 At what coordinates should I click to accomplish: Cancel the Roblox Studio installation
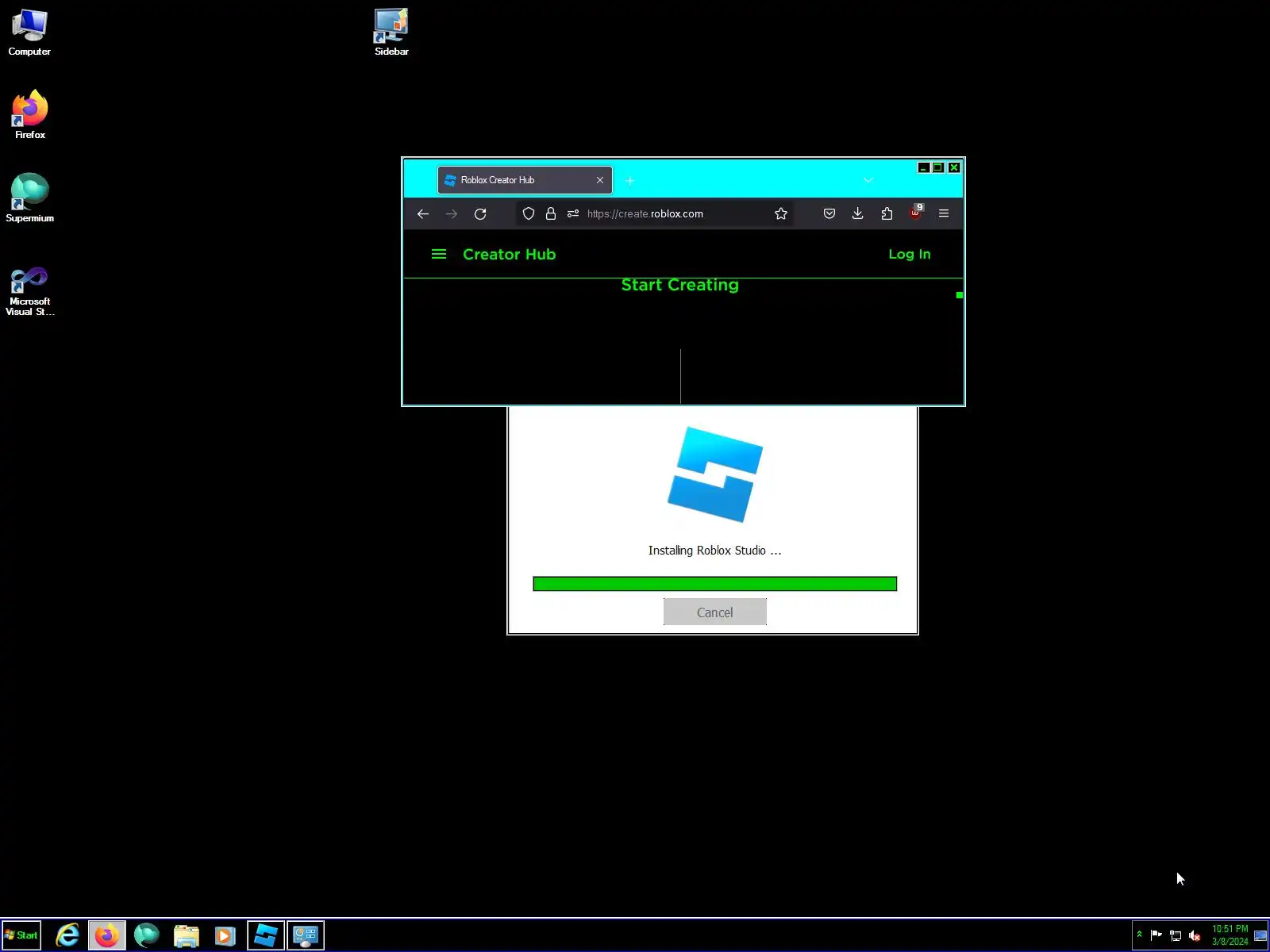coord(715,612)
